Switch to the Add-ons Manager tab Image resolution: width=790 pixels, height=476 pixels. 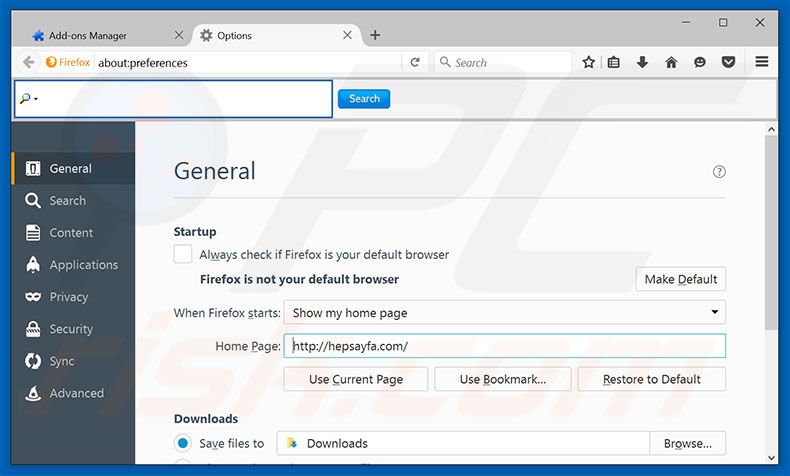pos(105,35)
